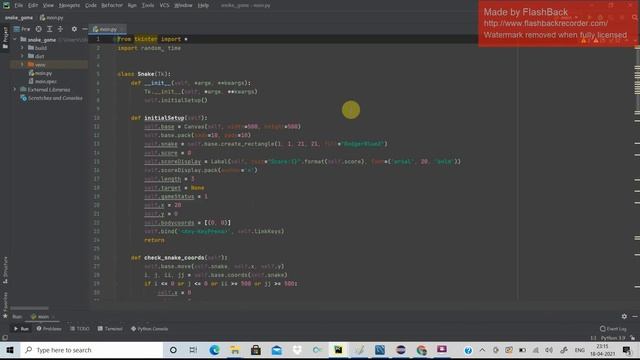
Task: Click the Expand All icon in Project panel
Action: pos(49,29)
